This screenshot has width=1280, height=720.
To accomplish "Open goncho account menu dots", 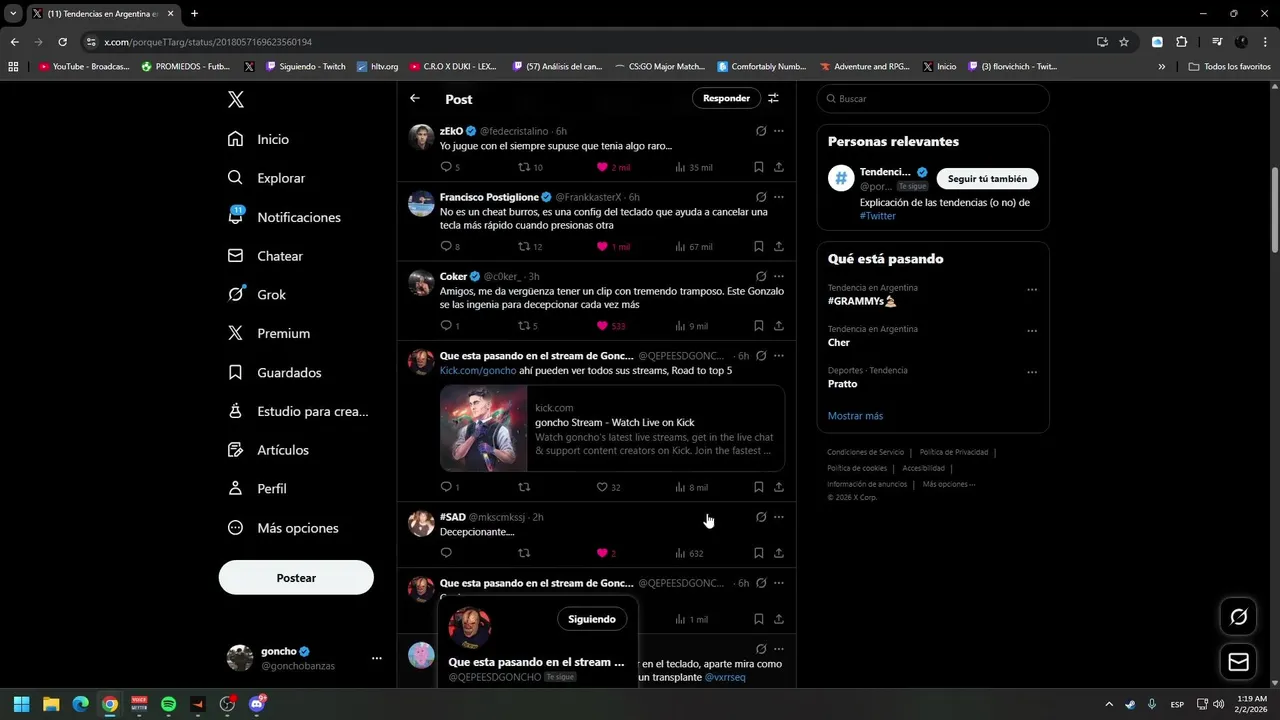I will click(377, 658).
